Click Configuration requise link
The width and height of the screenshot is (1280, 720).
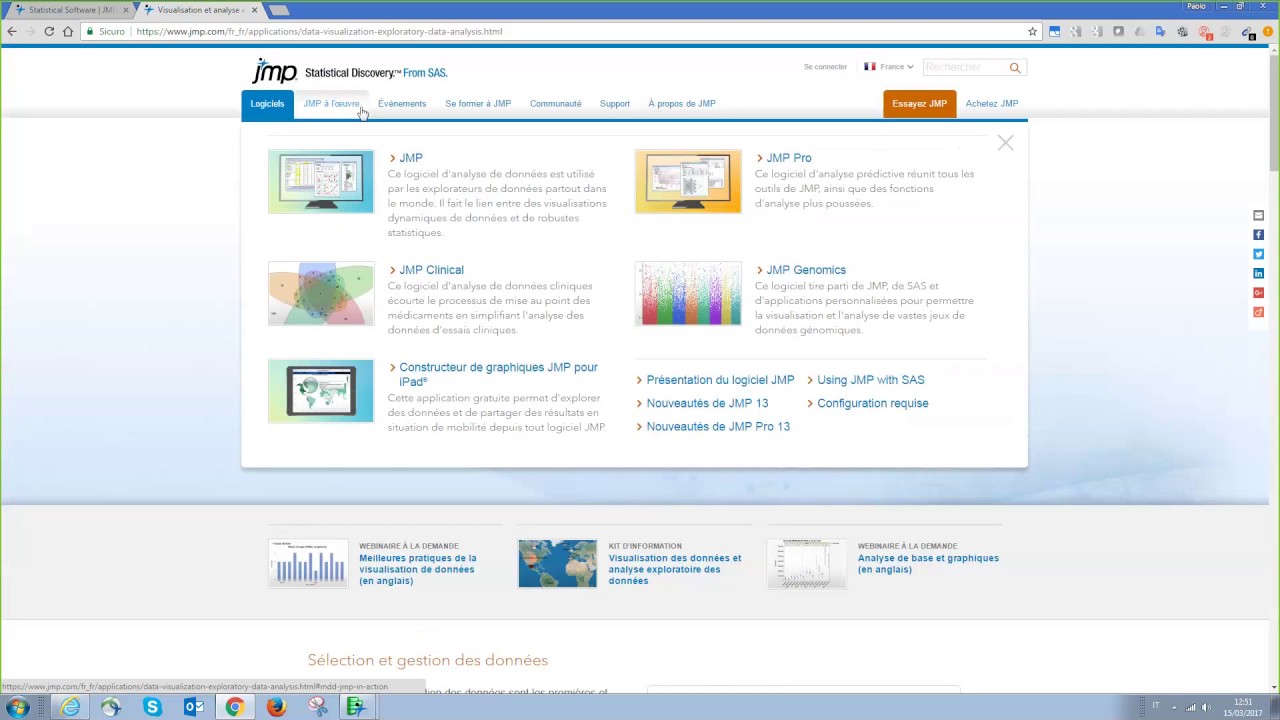coord(872,403)
